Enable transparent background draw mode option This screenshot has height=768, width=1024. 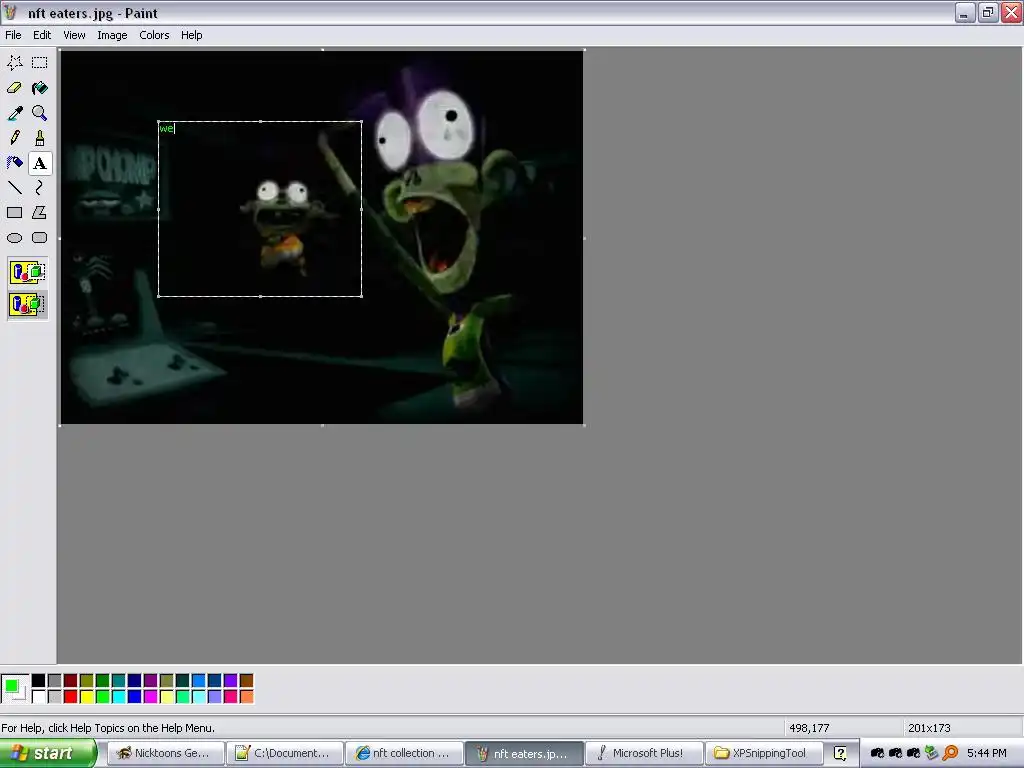[x=27, y=304]
